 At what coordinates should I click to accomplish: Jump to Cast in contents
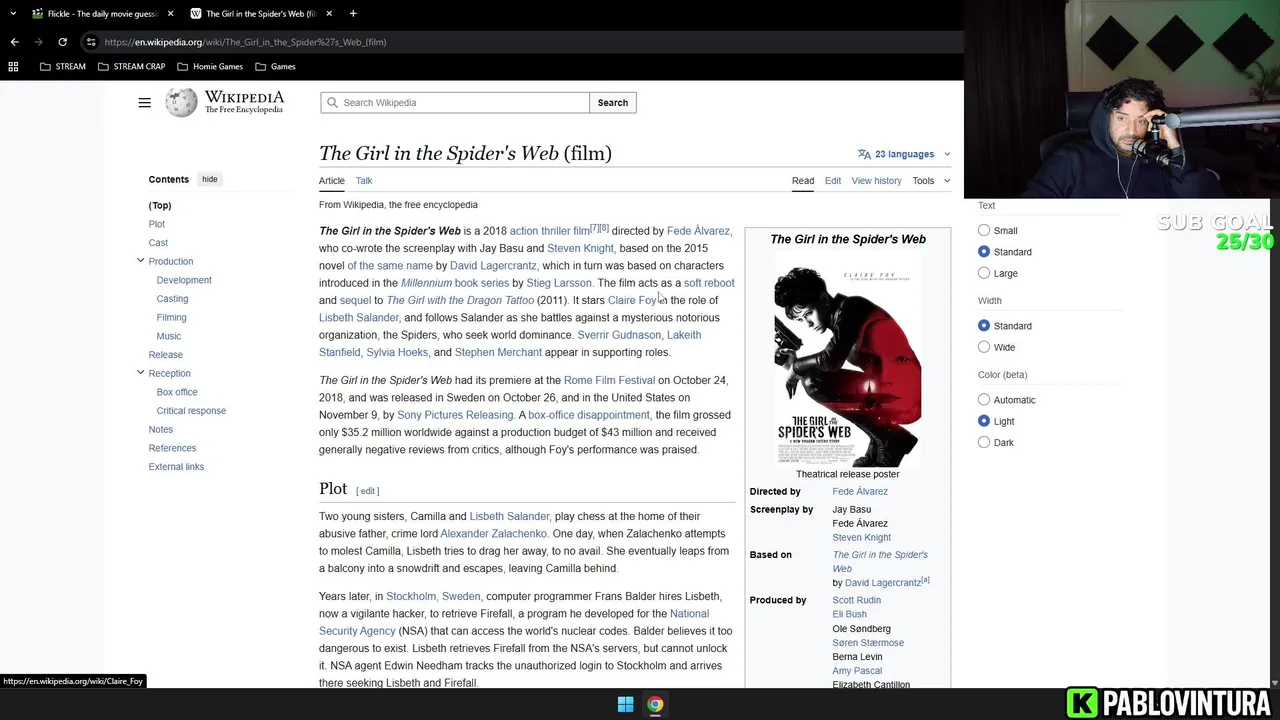158,243
